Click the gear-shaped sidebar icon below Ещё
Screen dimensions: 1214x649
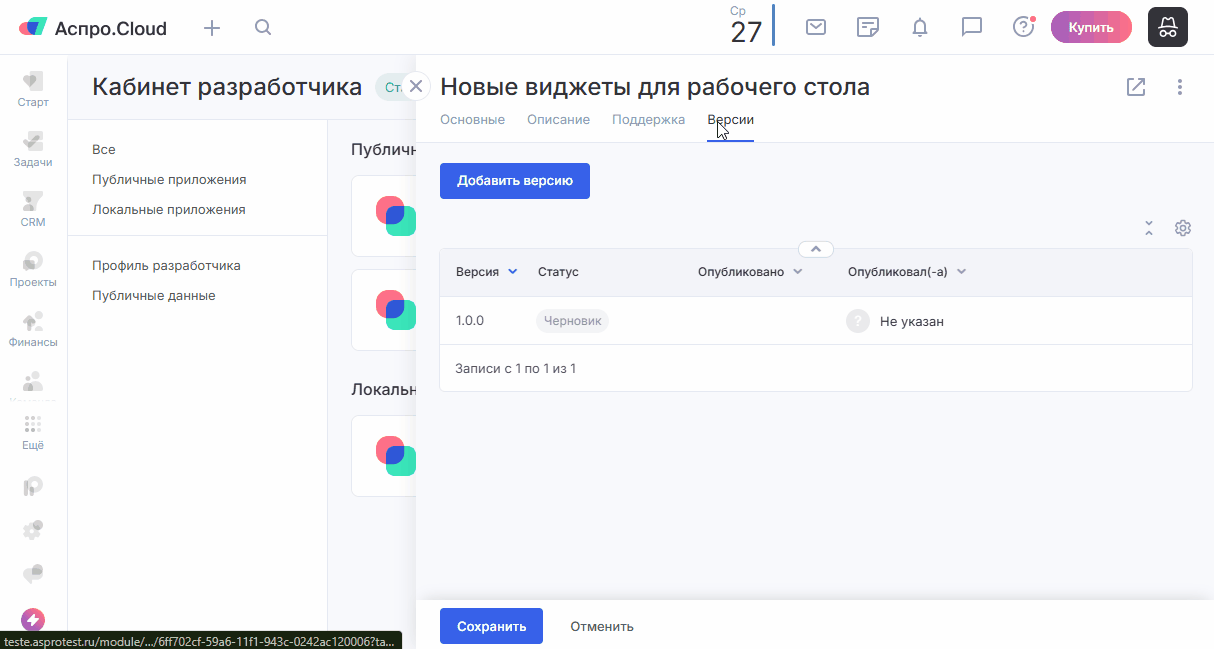click(33, 530)
